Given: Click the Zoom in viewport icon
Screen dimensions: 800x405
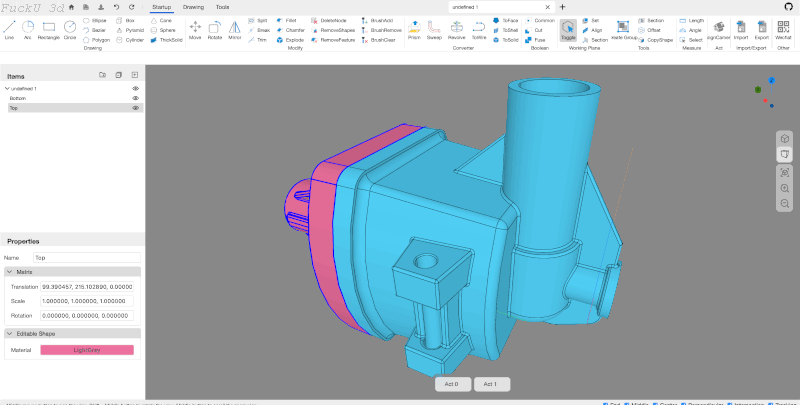Looking at the screenshot, I should (785, 188).
